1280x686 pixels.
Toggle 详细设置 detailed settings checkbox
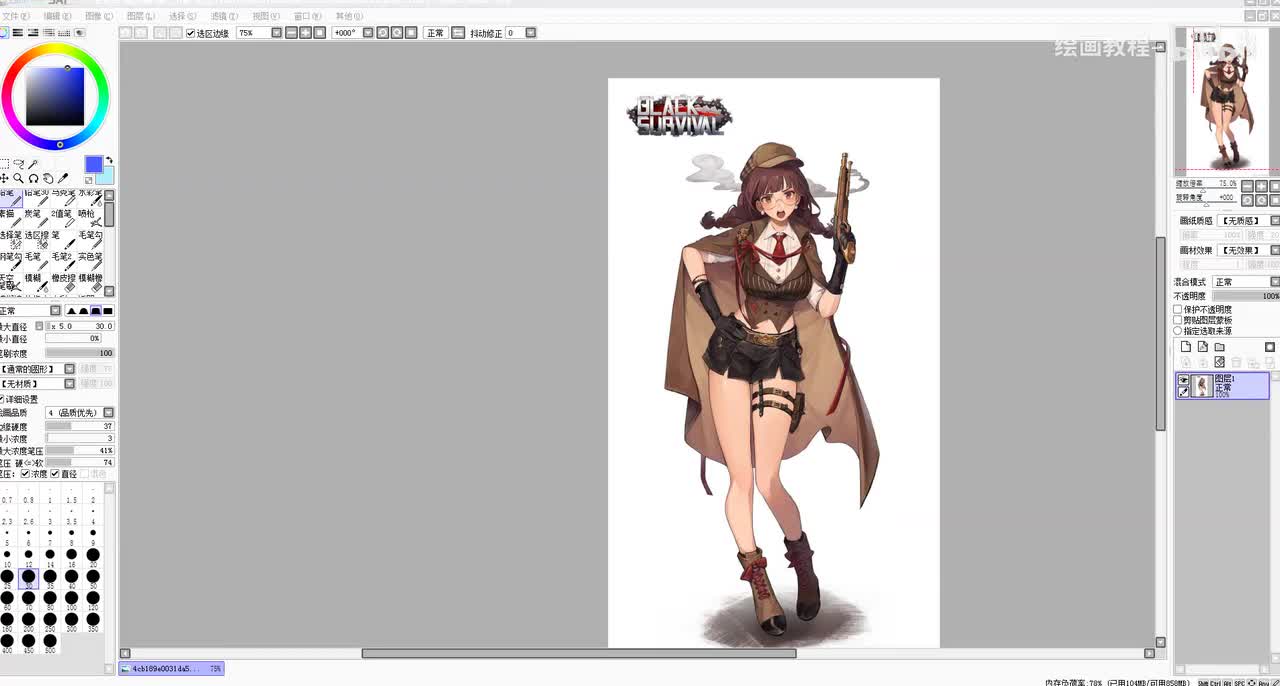(2, 399)
